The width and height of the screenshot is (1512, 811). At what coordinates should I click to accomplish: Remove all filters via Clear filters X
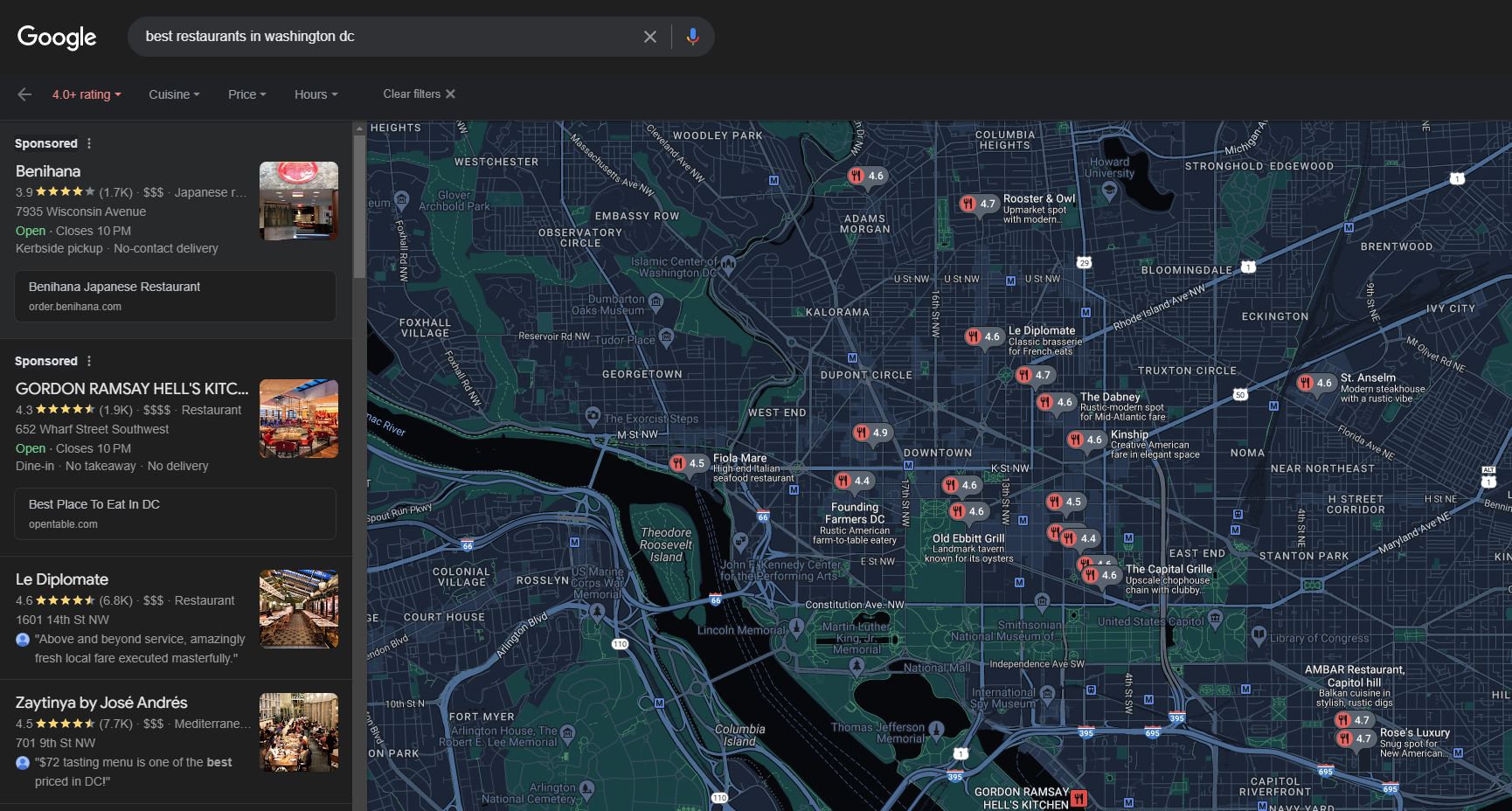(x=450, y=94)
